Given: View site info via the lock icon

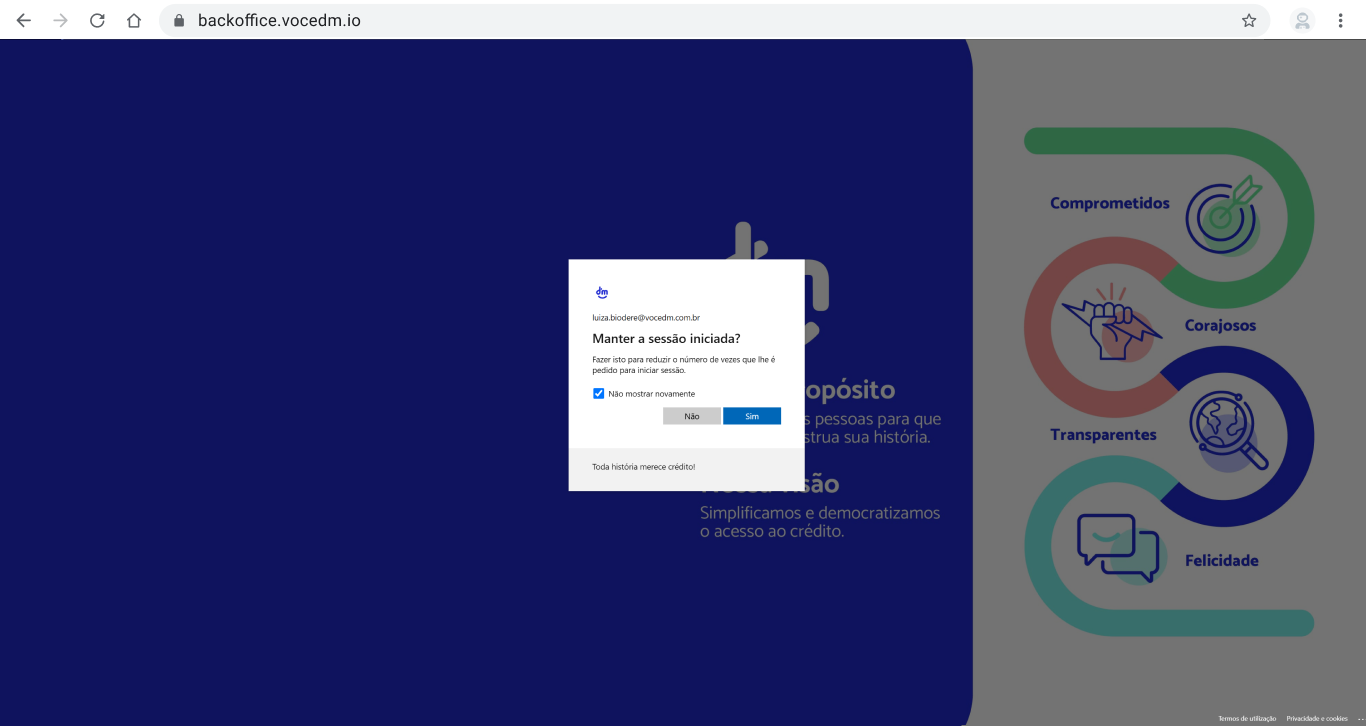Looking at the screenshot, I should click(x=180, y=20).
